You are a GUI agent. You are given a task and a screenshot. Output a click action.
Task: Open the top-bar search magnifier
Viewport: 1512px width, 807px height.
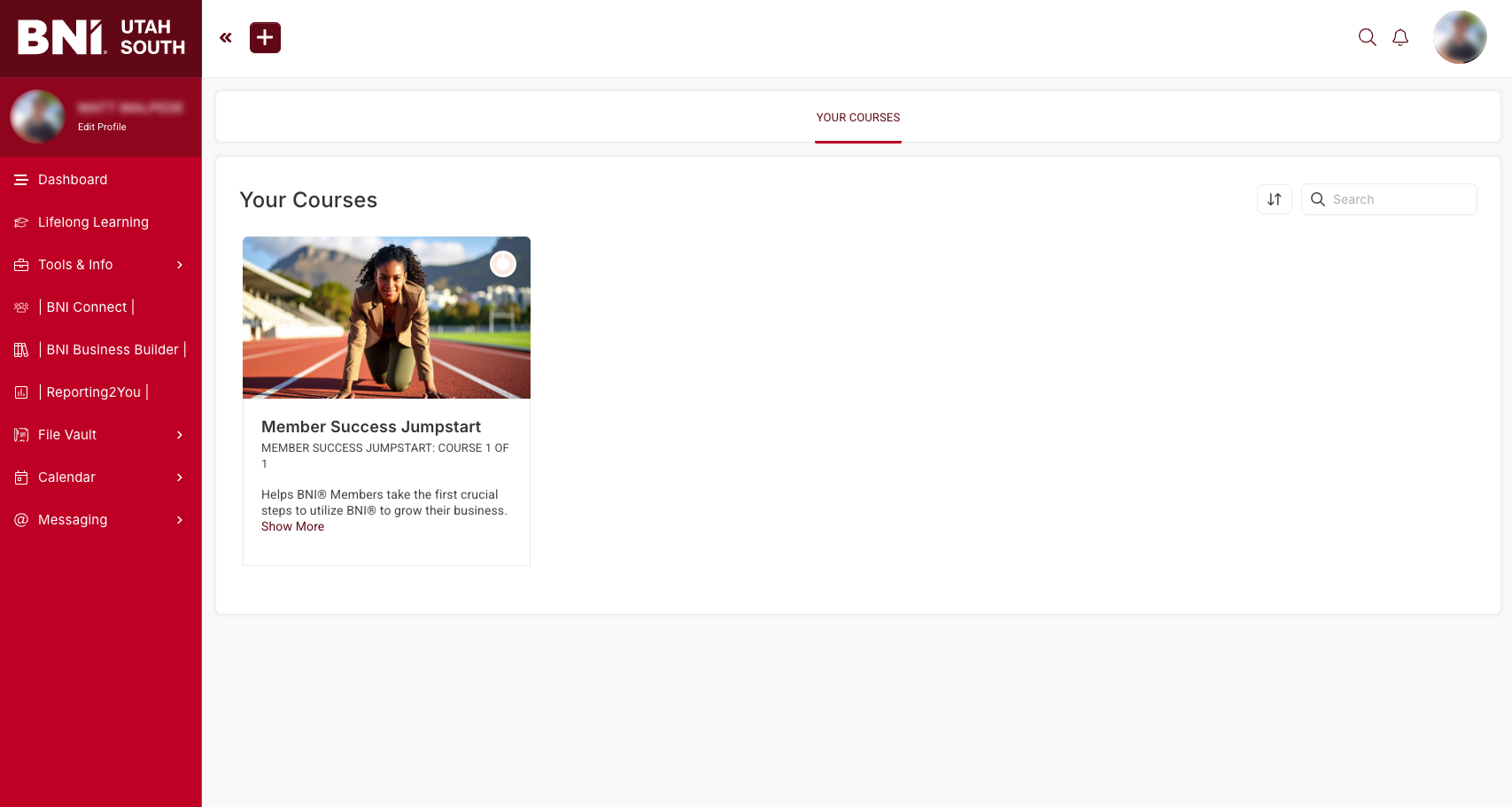[1368, 37]
